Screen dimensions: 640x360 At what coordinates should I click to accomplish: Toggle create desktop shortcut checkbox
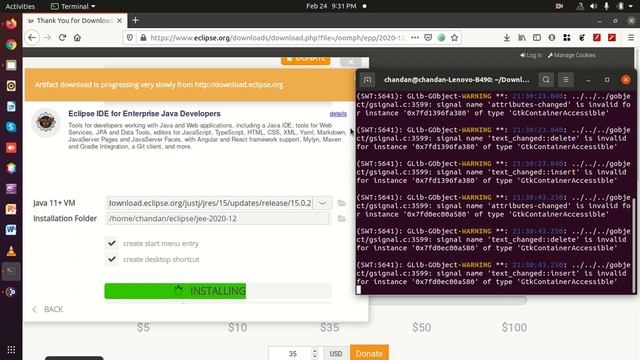click(x=112, y=259)
